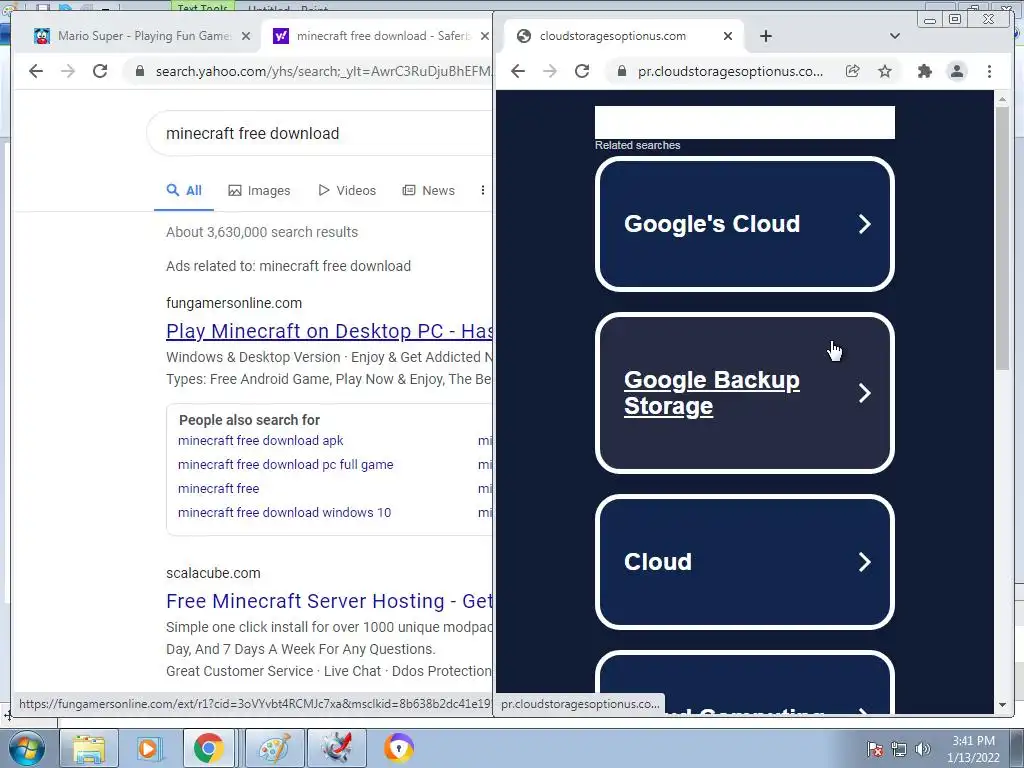This screenshot has width=1024, height=768.
Task: Select the All search filter
Action: 184,191
